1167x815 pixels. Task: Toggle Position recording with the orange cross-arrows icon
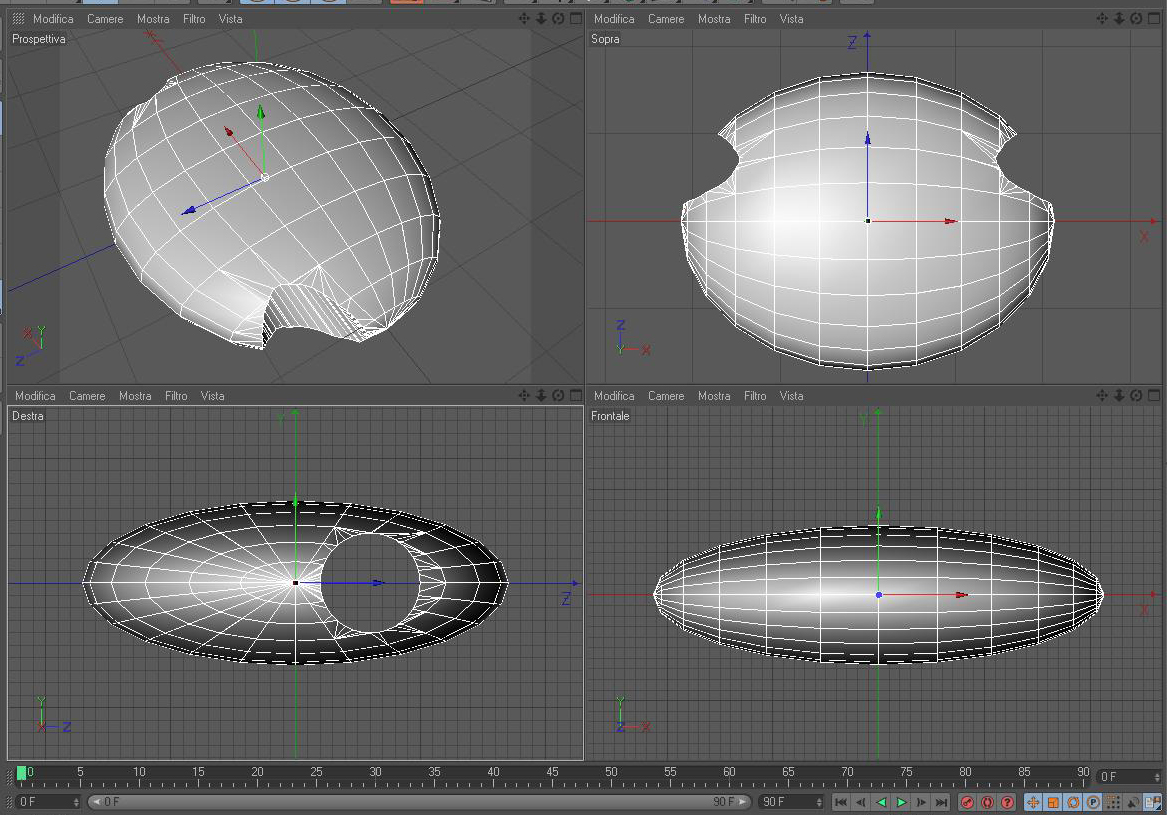pos(1033,802)
